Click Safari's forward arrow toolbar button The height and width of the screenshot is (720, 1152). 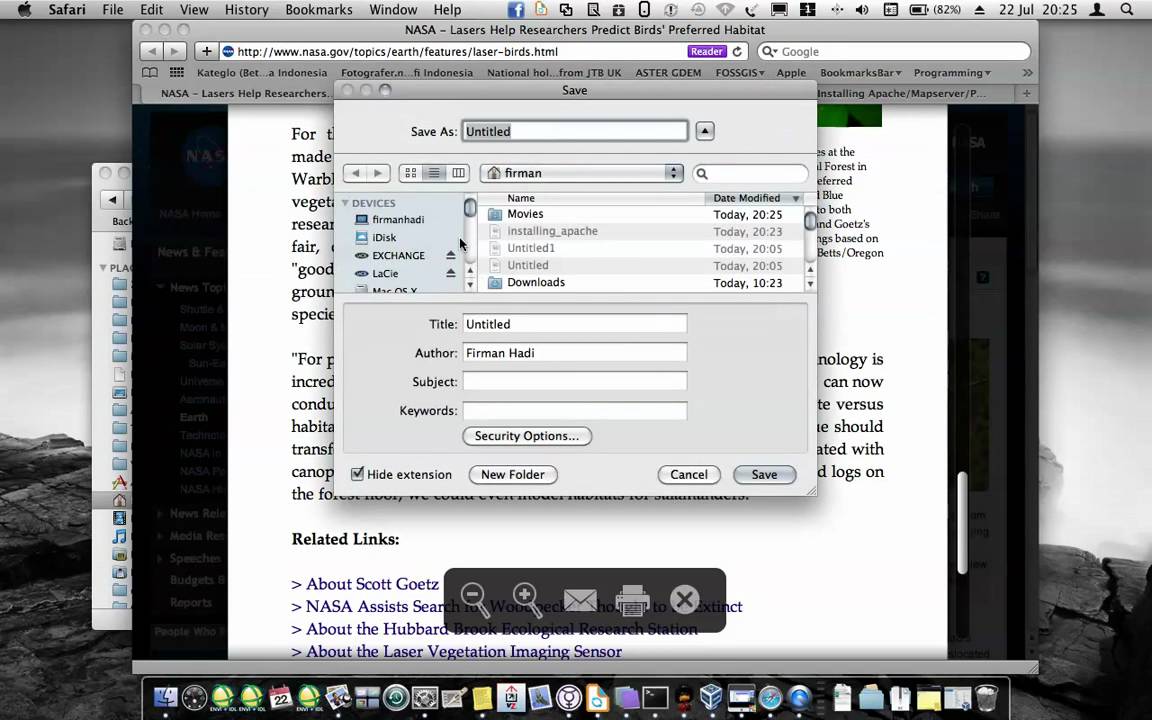coord(175,51)
